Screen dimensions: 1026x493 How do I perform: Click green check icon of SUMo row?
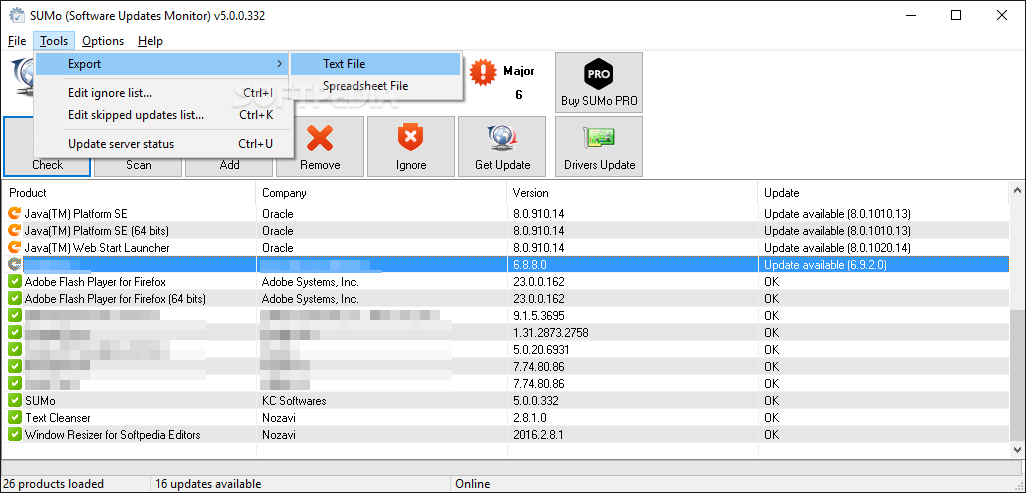pos(15,400)
